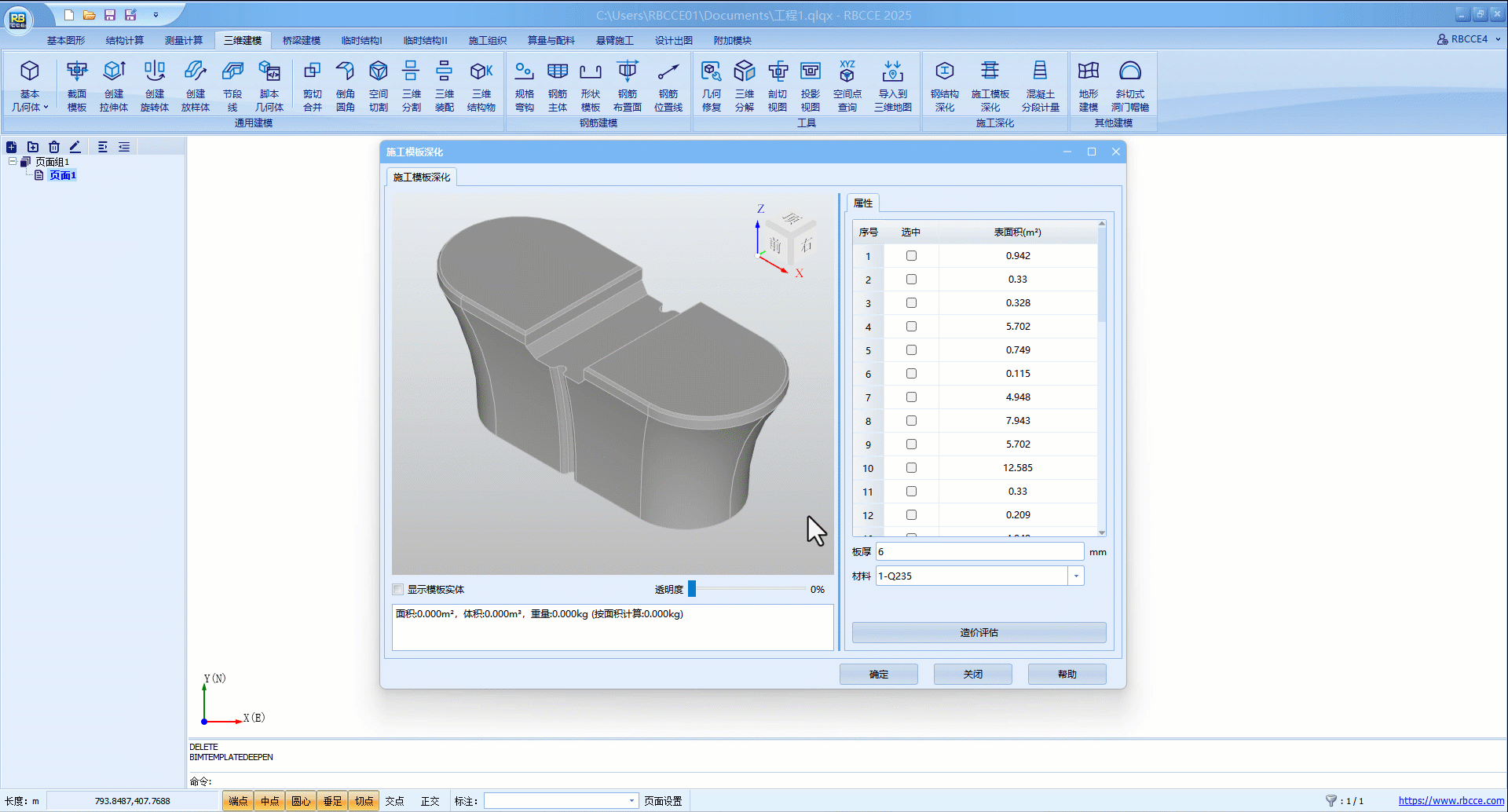Click the 透明度 transparency slider handle
The height and width of the screenshot is (812, 1508).
[692, 589]
